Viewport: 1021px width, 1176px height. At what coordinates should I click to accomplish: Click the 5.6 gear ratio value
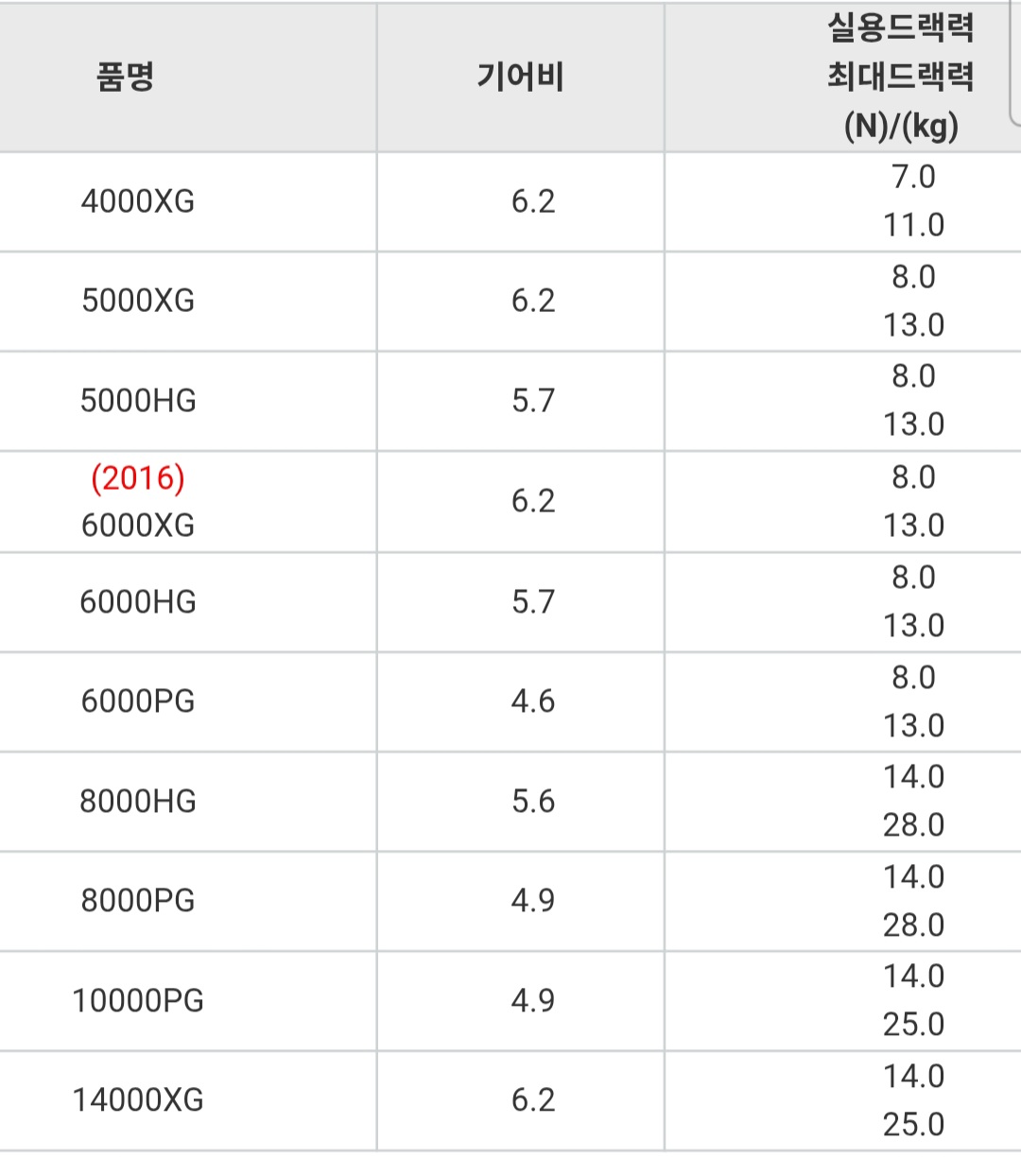point(533,802)
